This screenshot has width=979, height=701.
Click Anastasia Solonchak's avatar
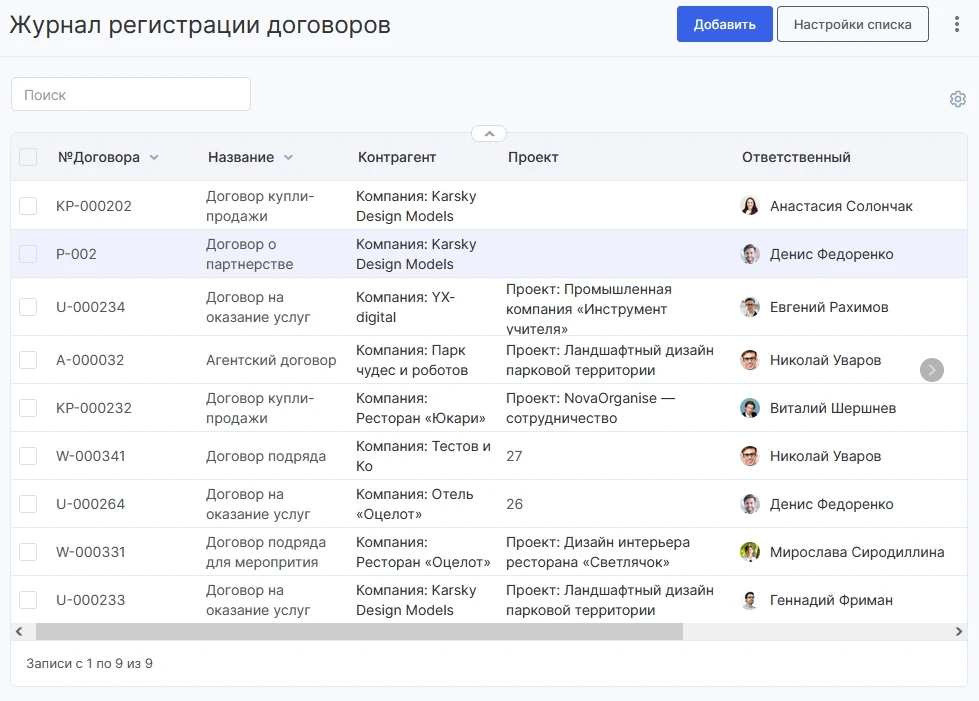750,206
